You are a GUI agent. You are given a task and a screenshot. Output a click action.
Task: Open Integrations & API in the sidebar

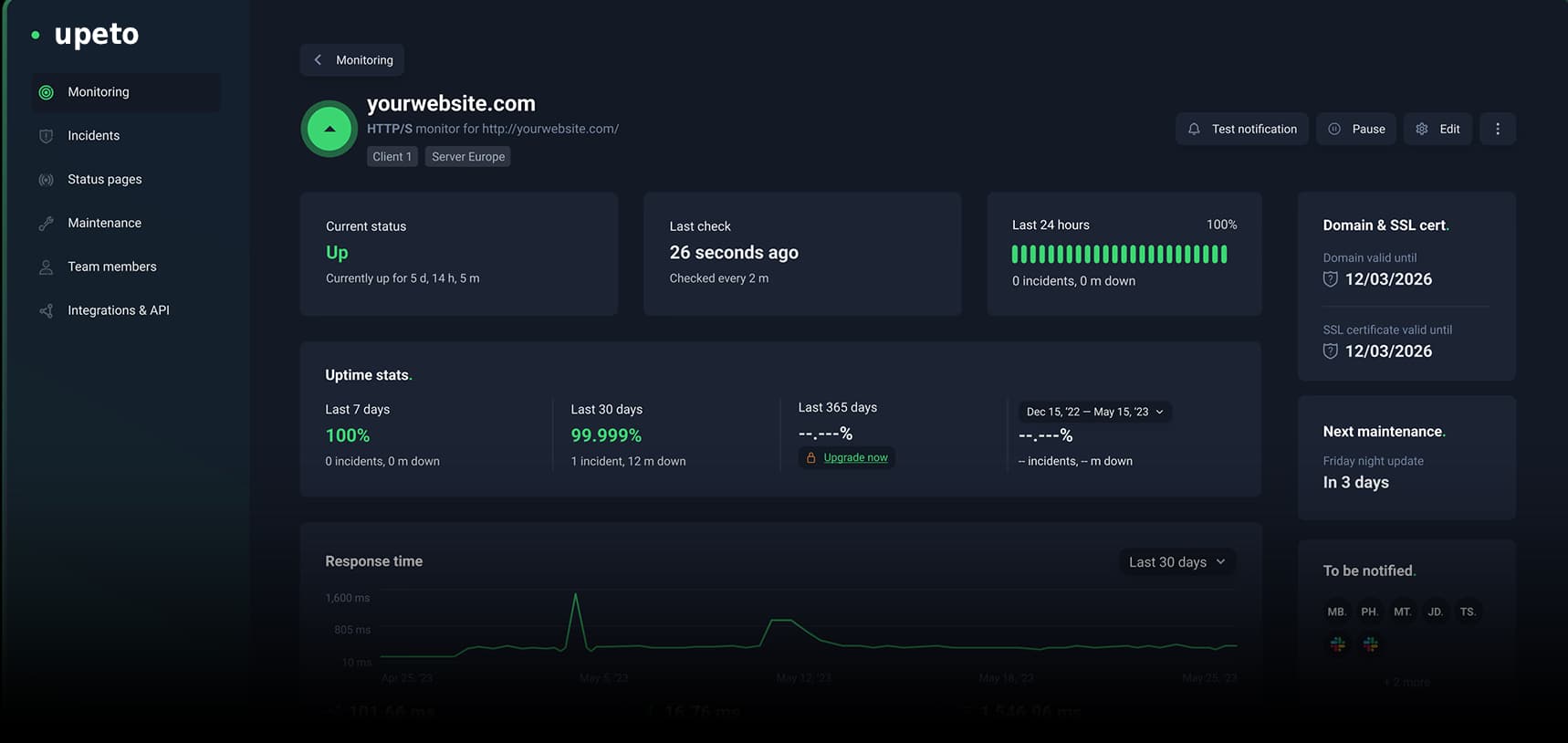(126, 311)
